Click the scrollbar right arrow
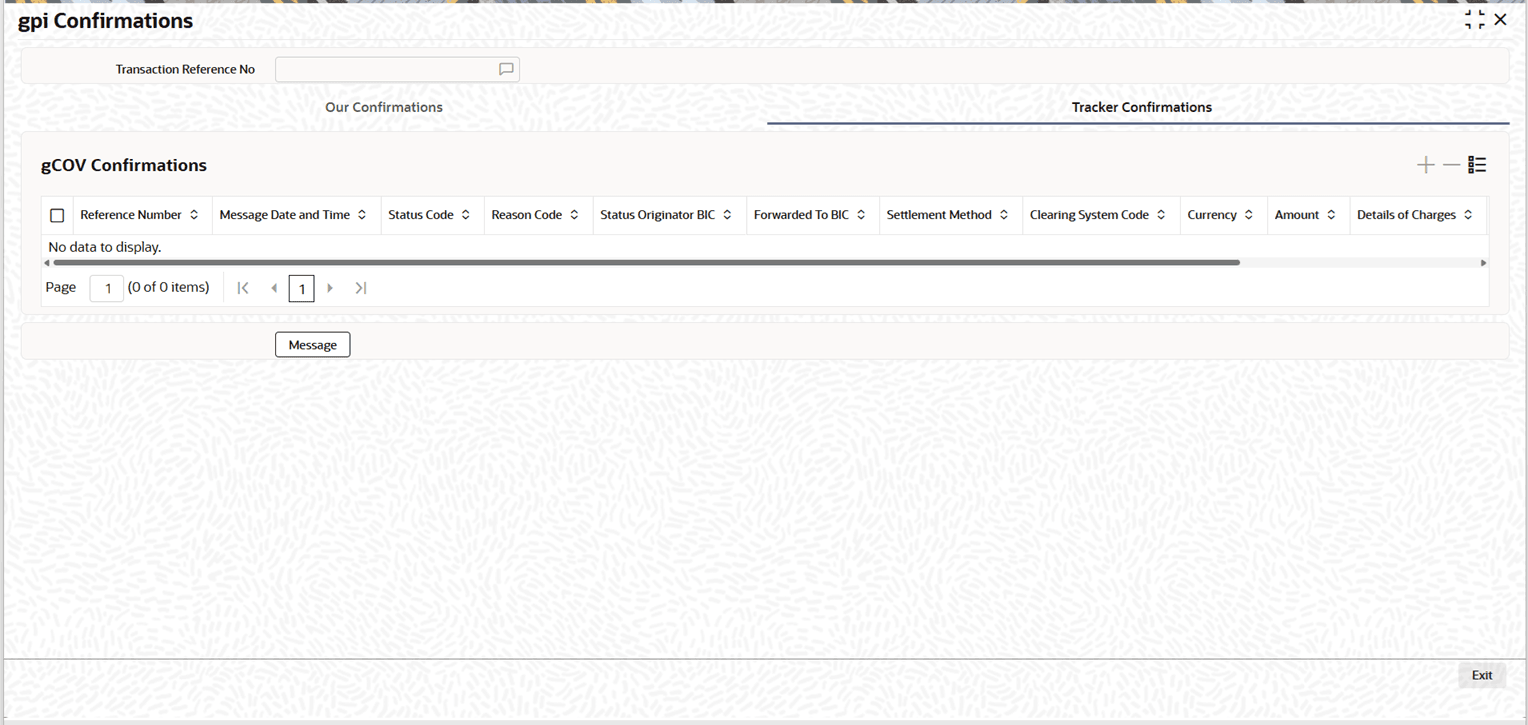This screenshot has height=725, width=1528. pos(1483,263)
